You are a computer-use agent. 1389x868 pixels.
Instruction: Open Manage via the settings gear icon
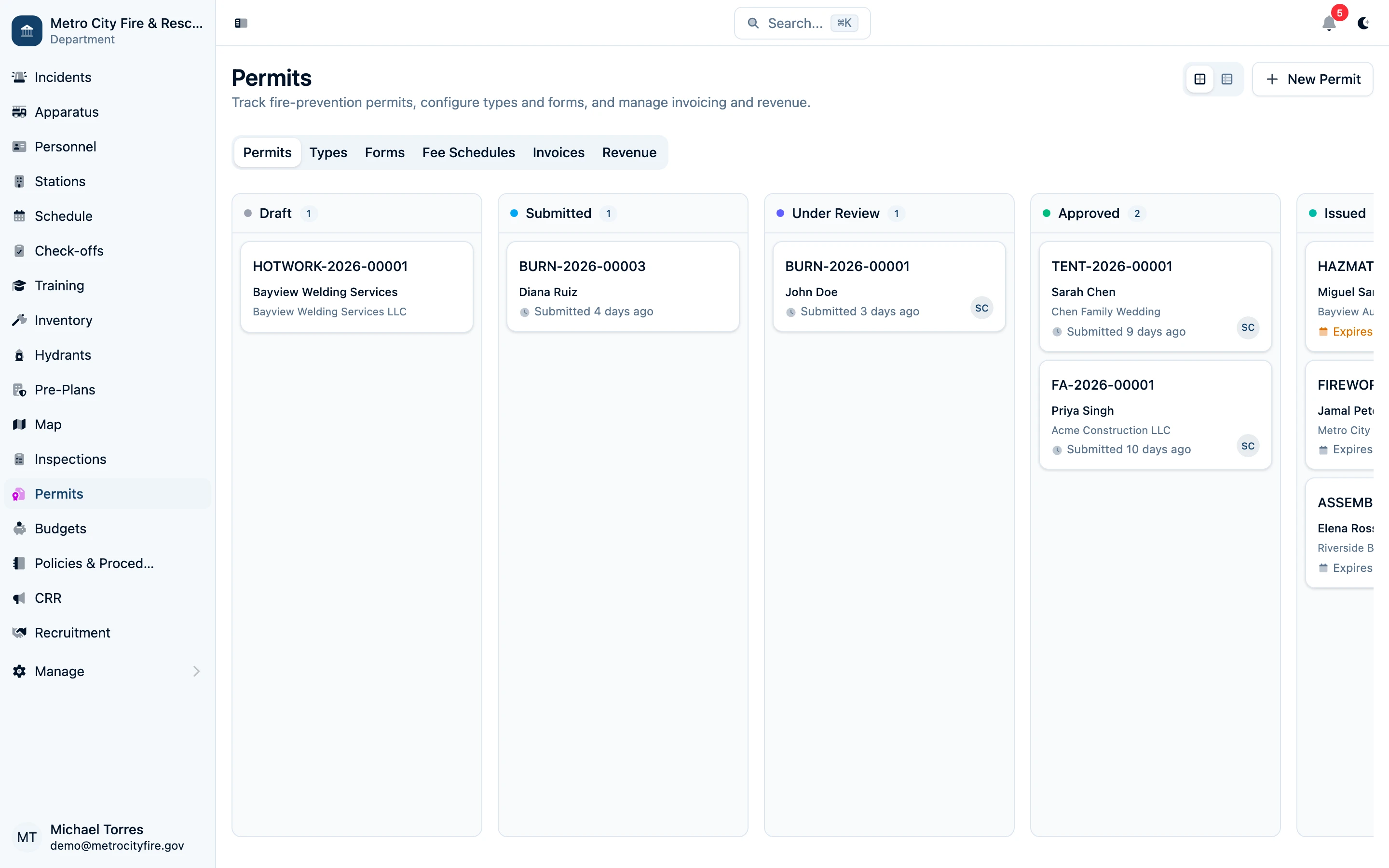click(x=19, y=671)
